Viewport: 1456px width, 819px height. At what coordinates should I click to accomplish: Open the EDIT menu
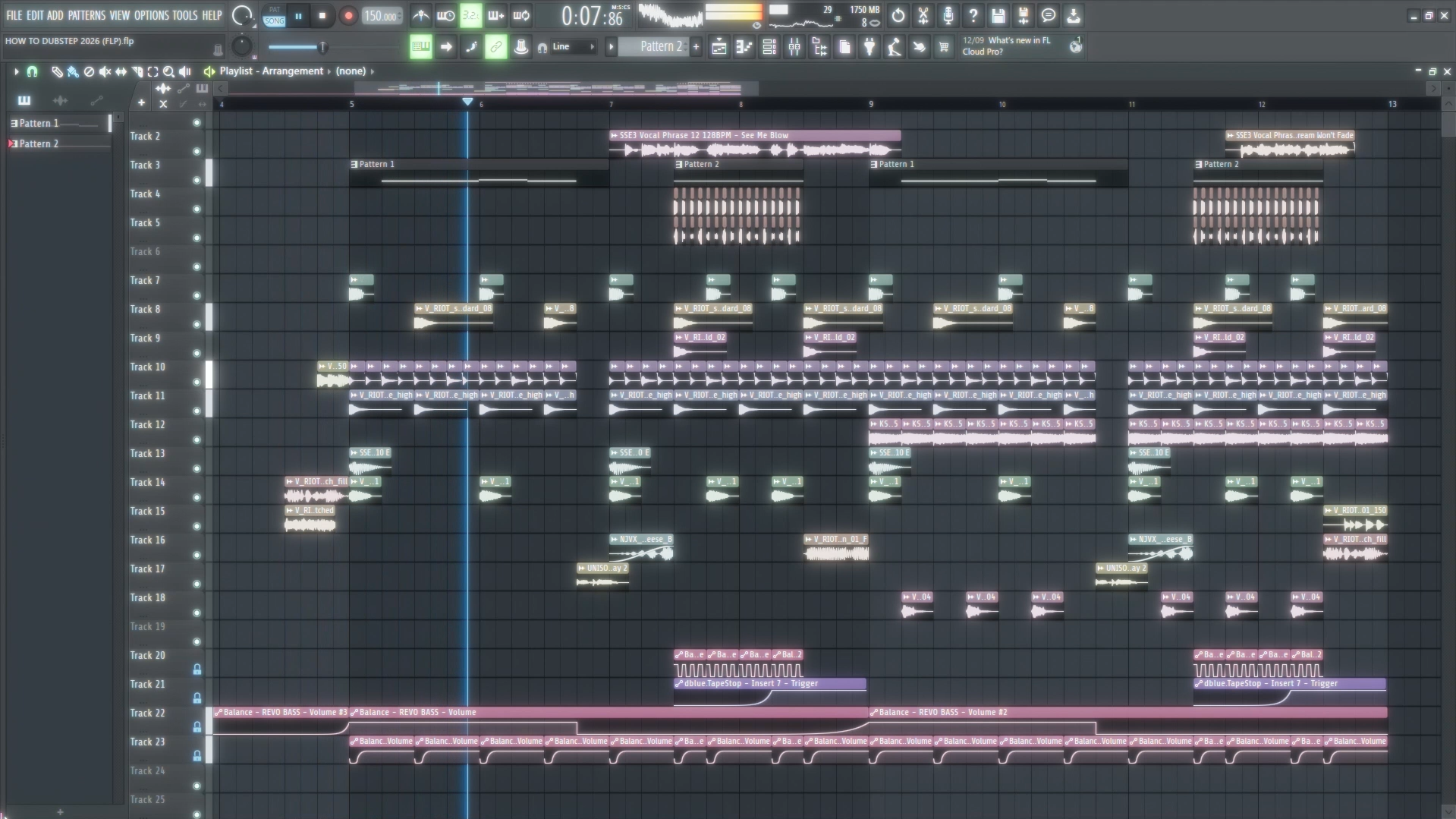click(35, 15)
